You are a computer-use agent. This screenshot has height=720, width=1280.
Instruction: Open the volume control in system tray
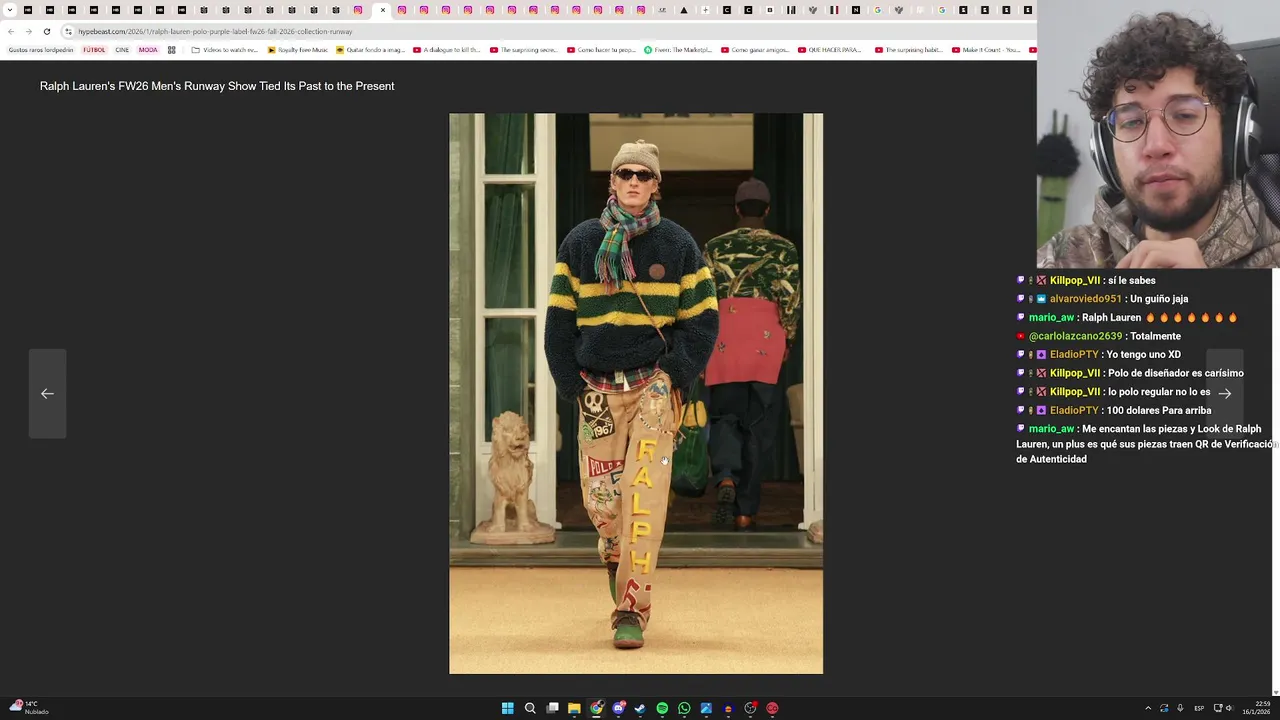click(x=1229, y=708)
